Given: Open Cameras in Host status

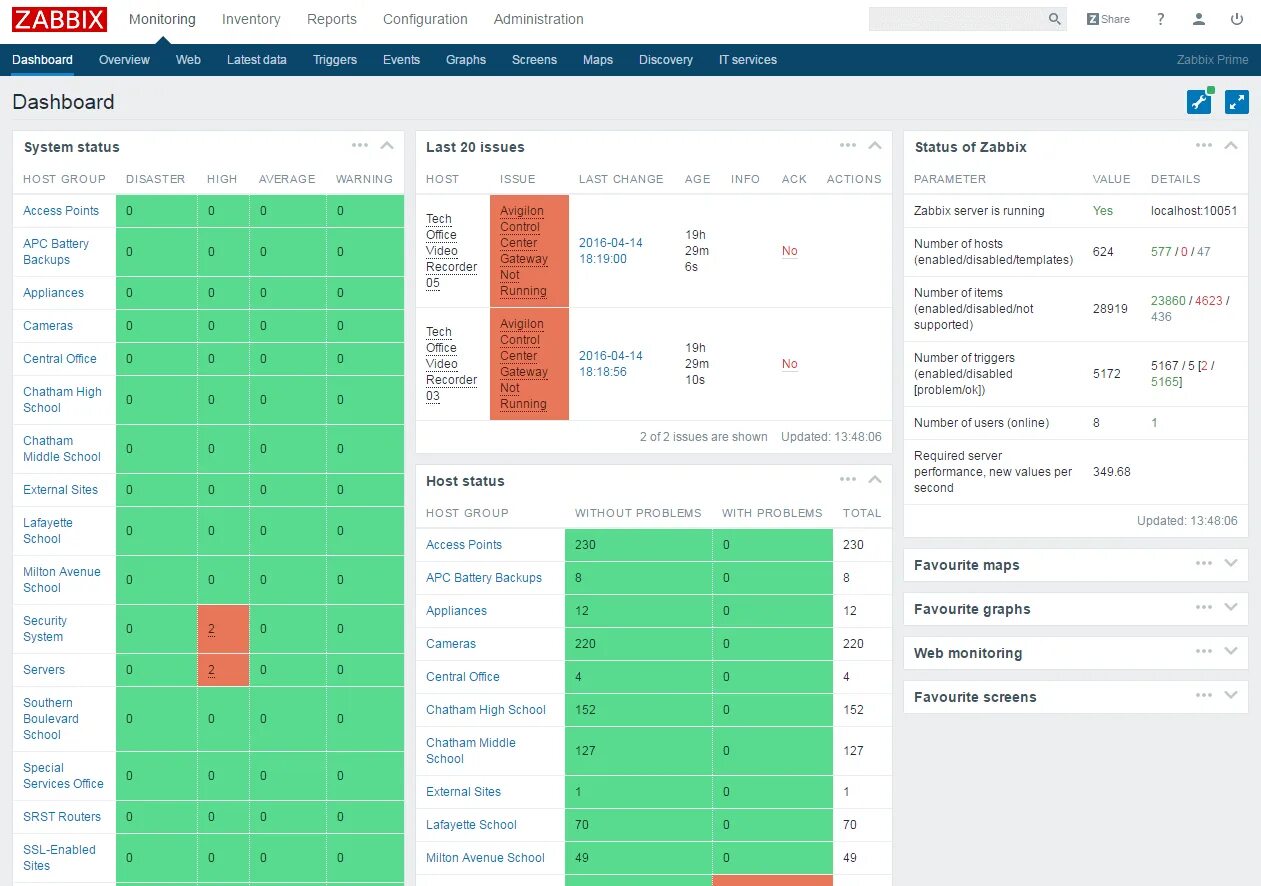Looking at the screenshot, I should [451, 644].
